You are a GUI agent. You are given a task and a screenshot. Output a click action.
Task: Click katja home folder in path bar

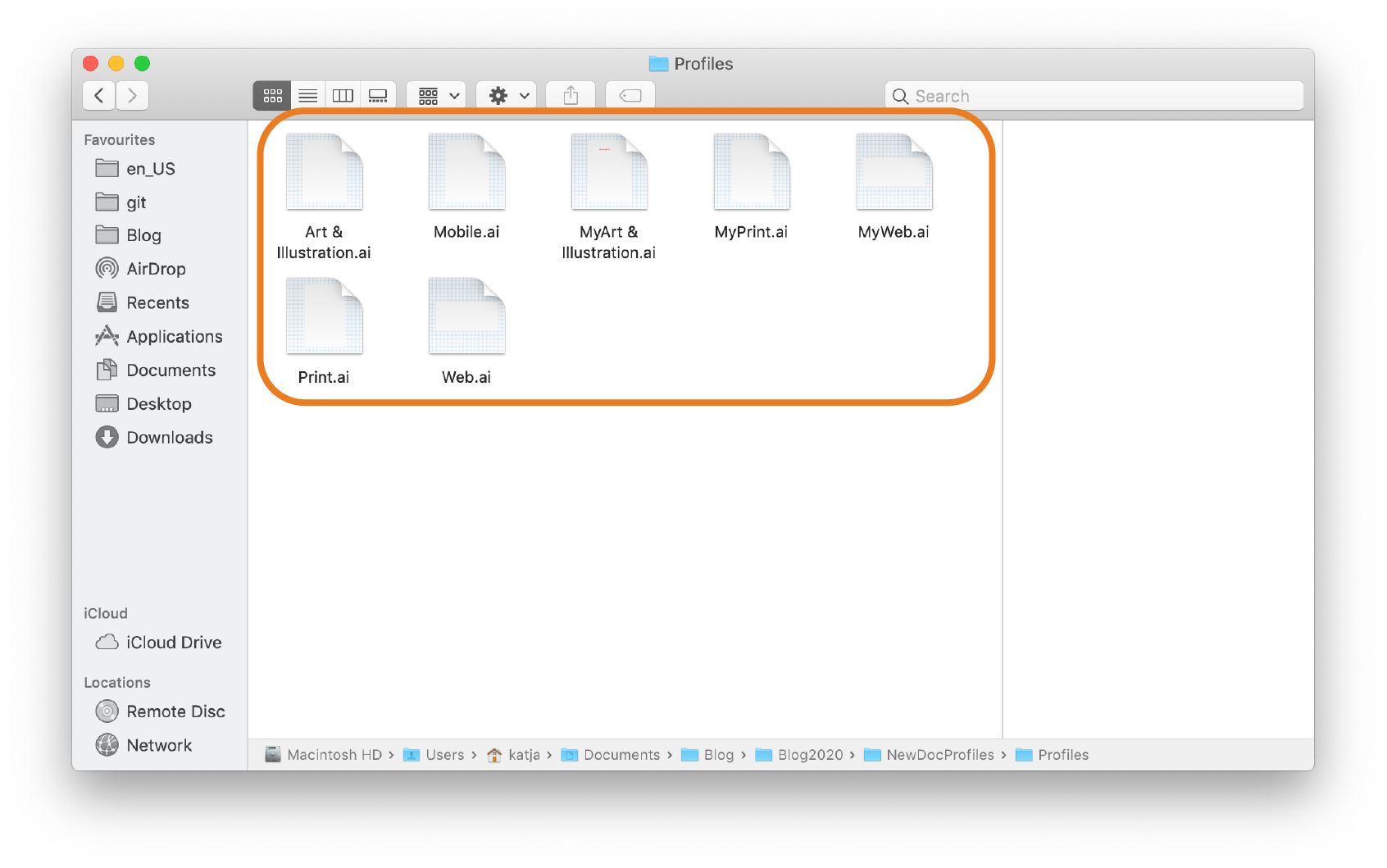point(514,754)
